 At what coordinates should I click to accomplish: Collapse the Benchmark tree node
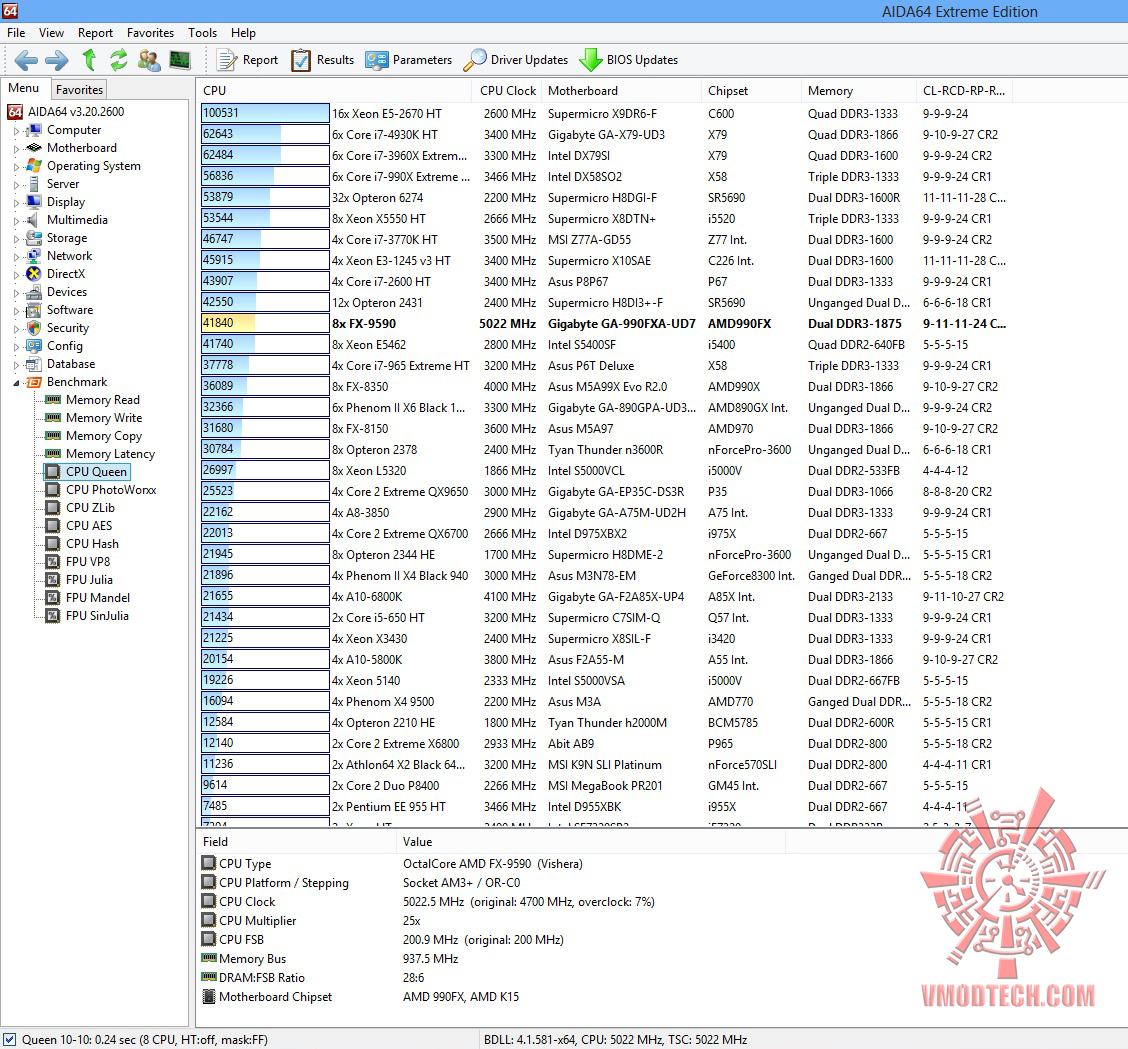tap(17, 383)
